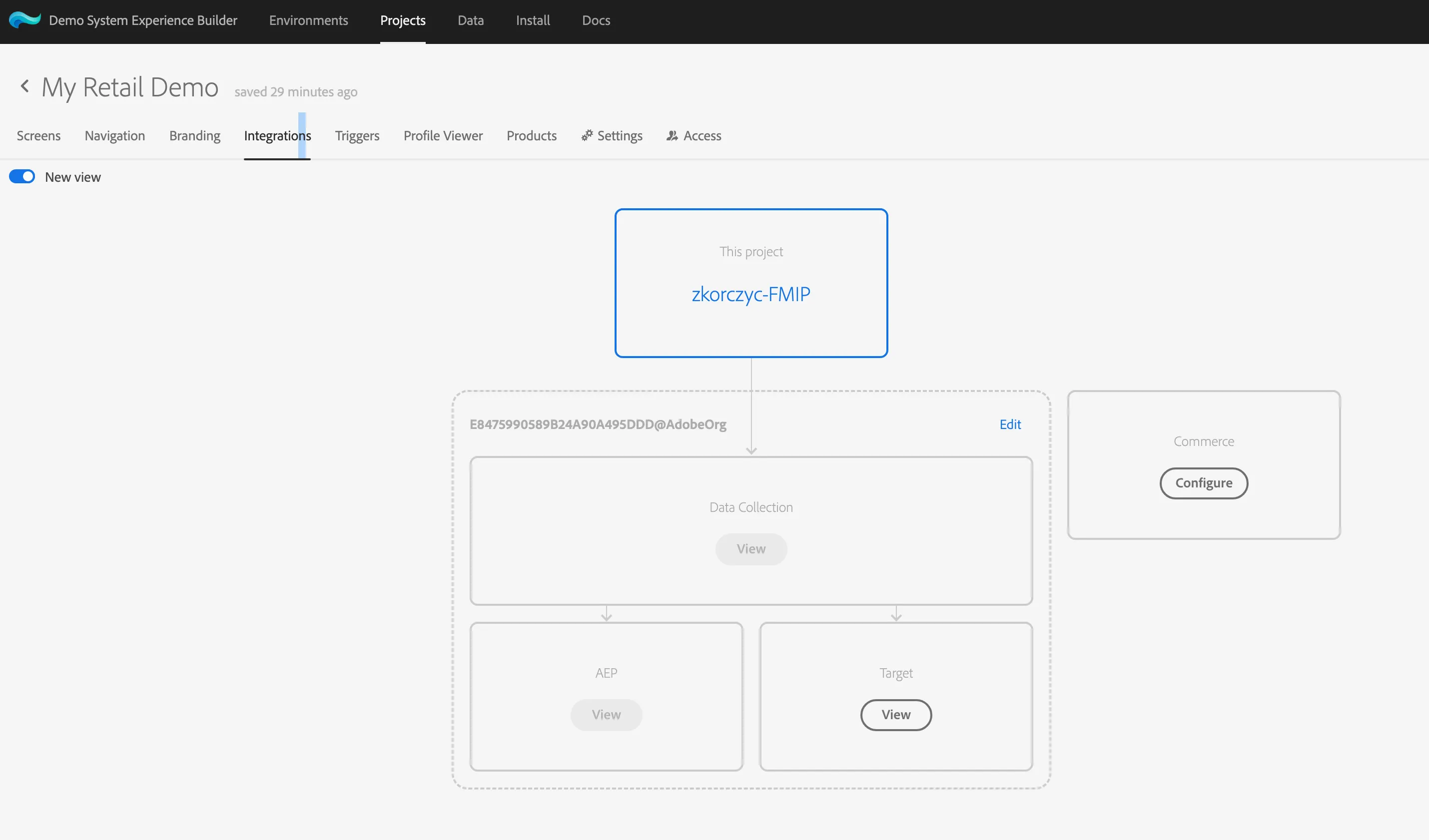This screenshot has height=840, width=1429.
Task: Click the zkorczyc-FMIP project link
Action: point(751,294)
